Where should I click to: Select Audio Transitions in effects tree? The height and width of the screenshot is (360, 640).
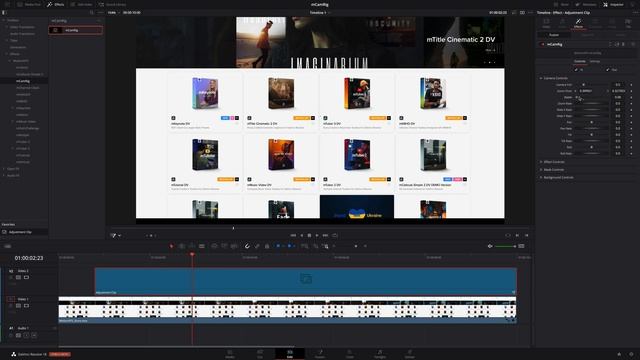[22, 34]
